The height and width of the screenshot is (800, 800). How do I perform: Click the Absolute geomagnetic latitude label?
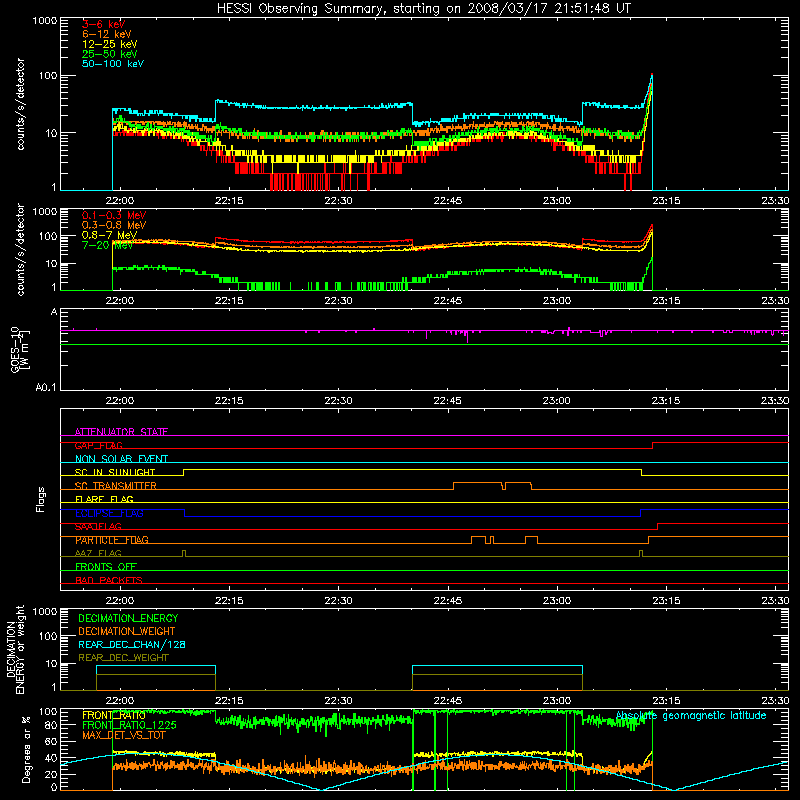pyautogui.click(x=691, y=716)
